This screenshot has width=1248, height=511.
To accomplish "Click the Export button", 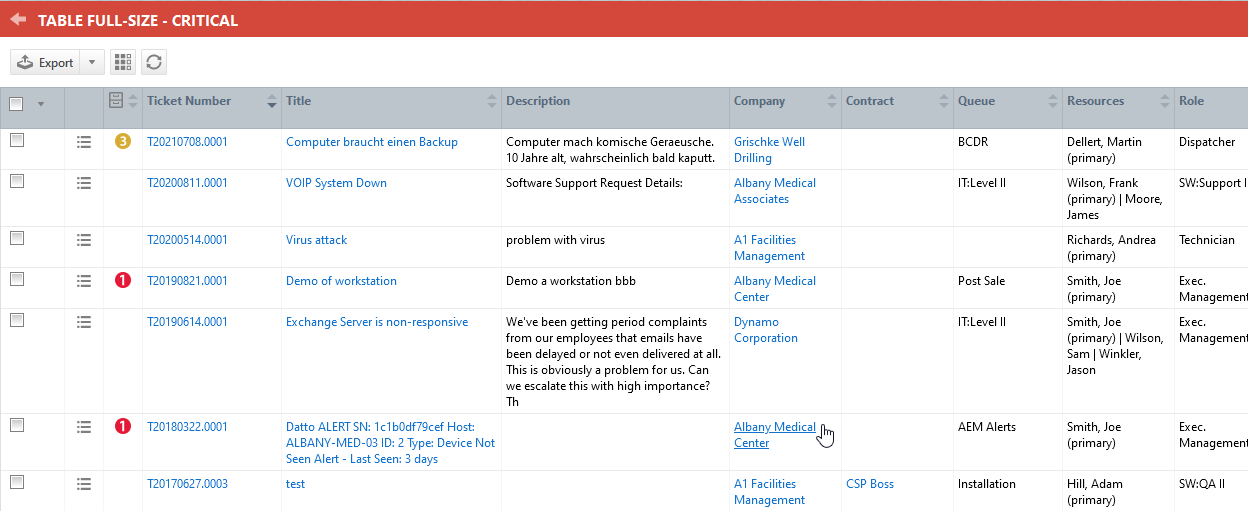I will [x=46, y=62].
